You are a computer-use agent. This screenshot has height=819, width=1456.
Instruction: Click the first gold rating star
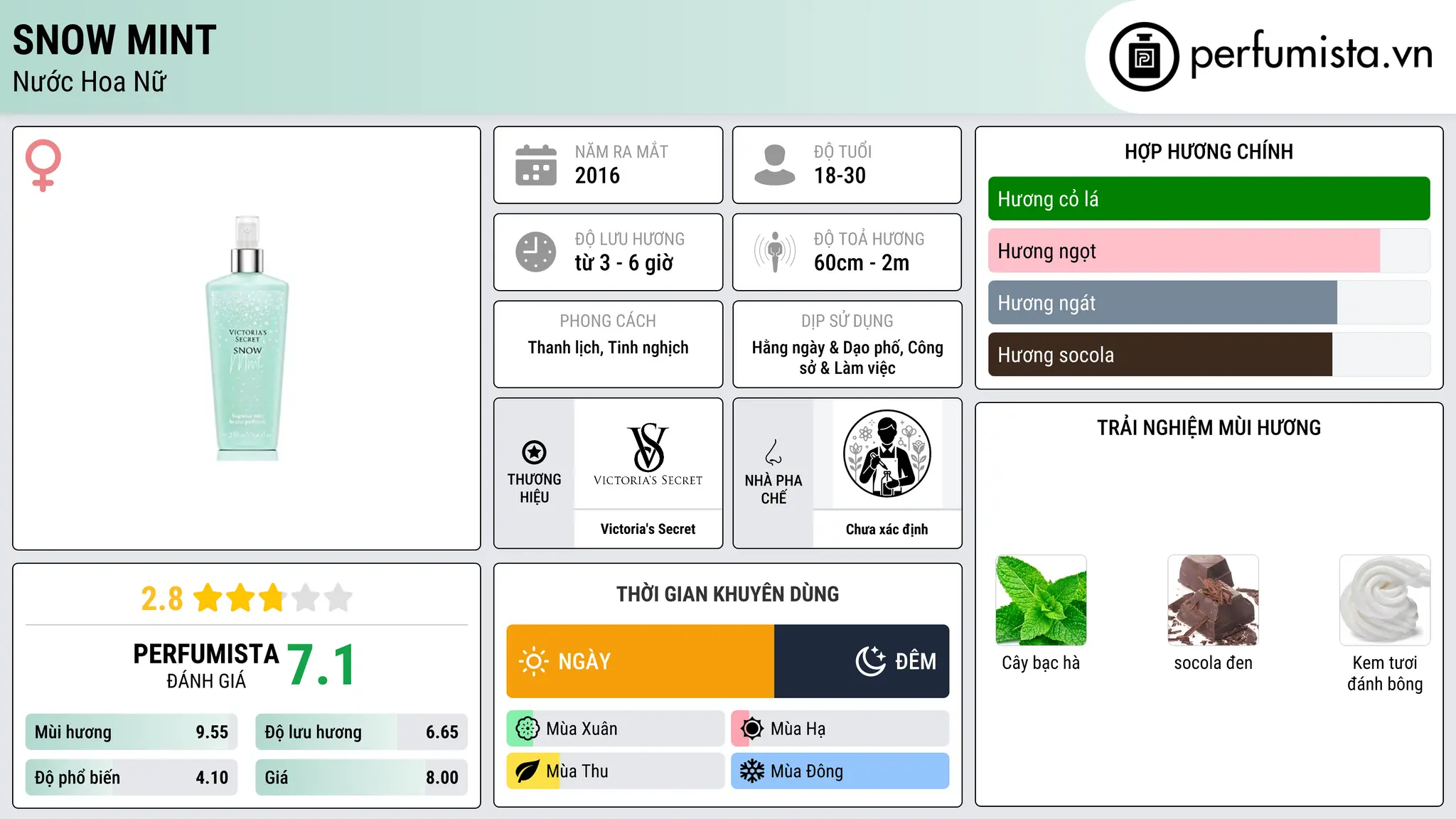coord(208,598)
